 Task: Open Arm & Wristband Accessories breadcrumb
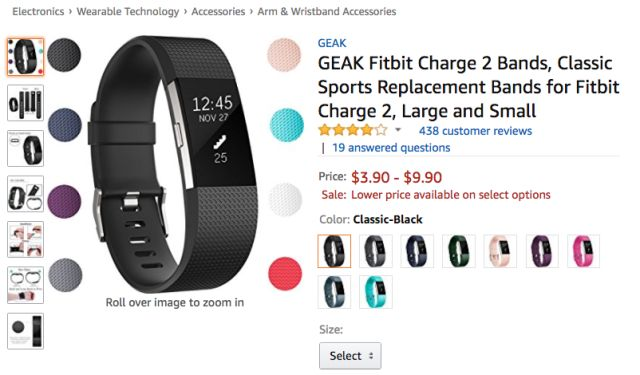tap(327, 11)
